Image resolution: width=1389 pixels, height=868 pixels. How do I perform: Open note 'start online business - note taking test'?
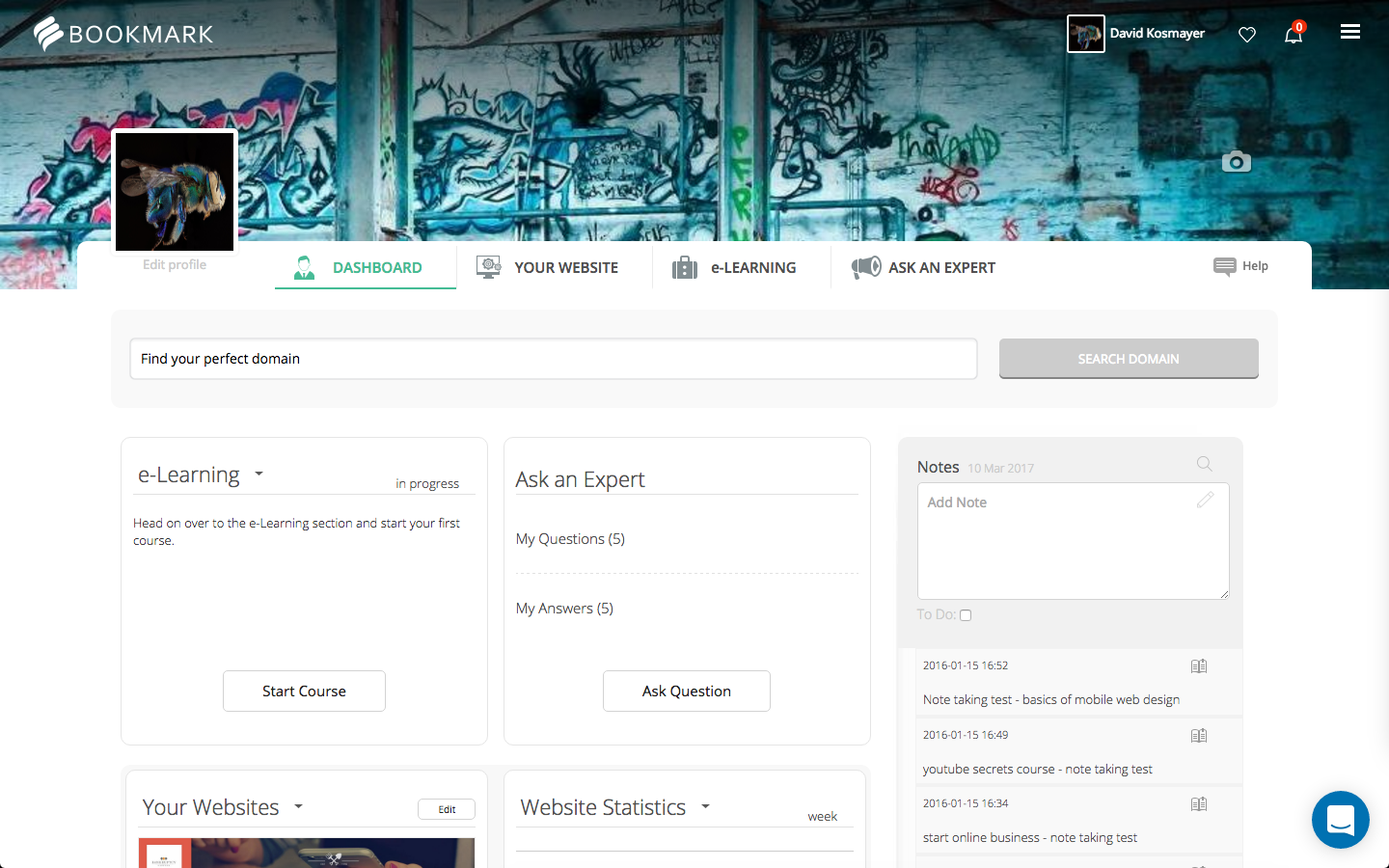point(1030,838)
